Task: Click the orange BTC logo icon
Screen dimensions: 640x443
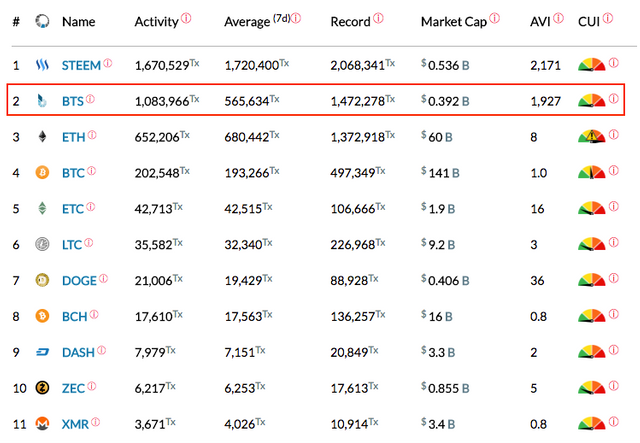Action: pos(42,172)
